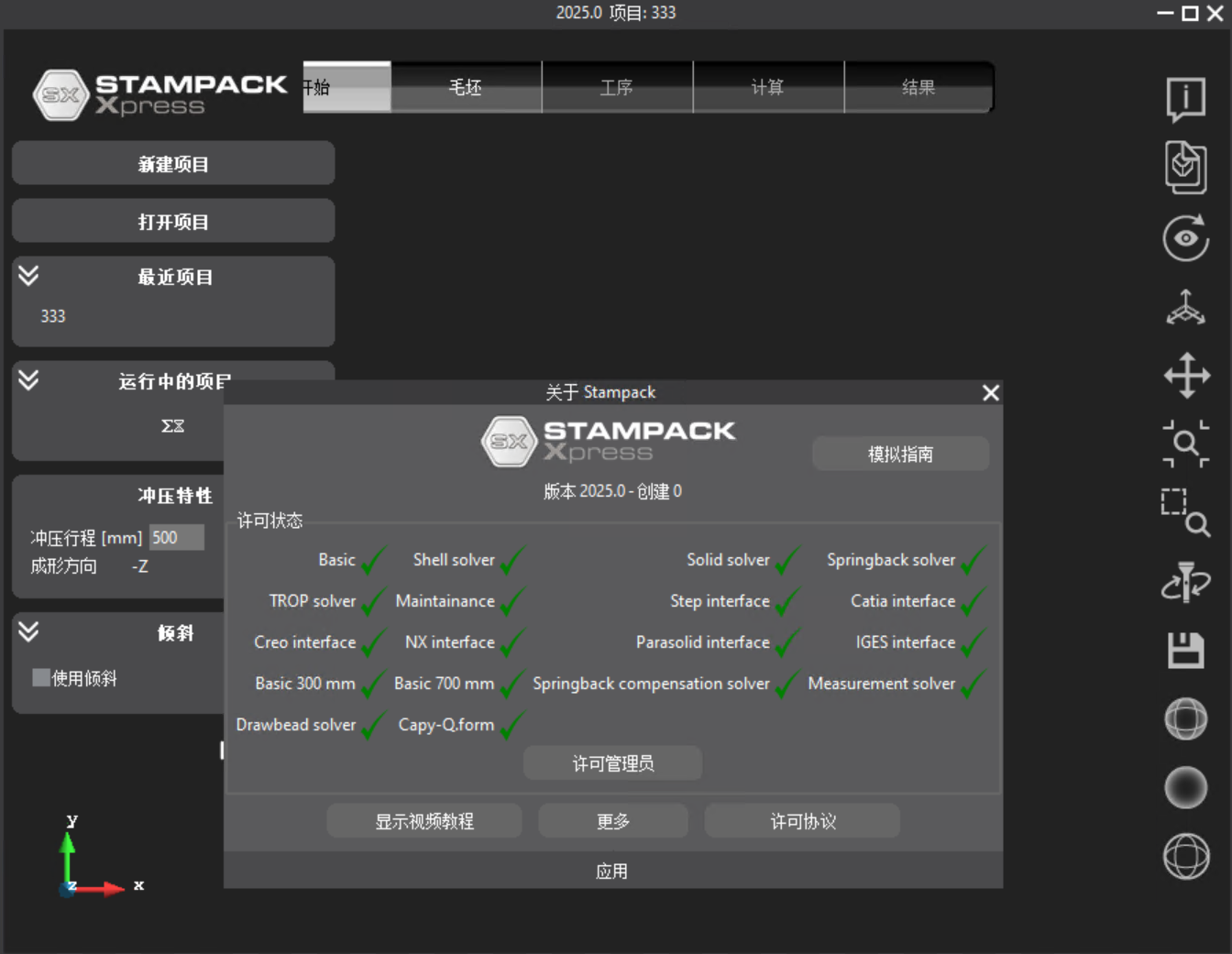
Task: Click the version 2025.0 text
Action: [x=612, y=491]
